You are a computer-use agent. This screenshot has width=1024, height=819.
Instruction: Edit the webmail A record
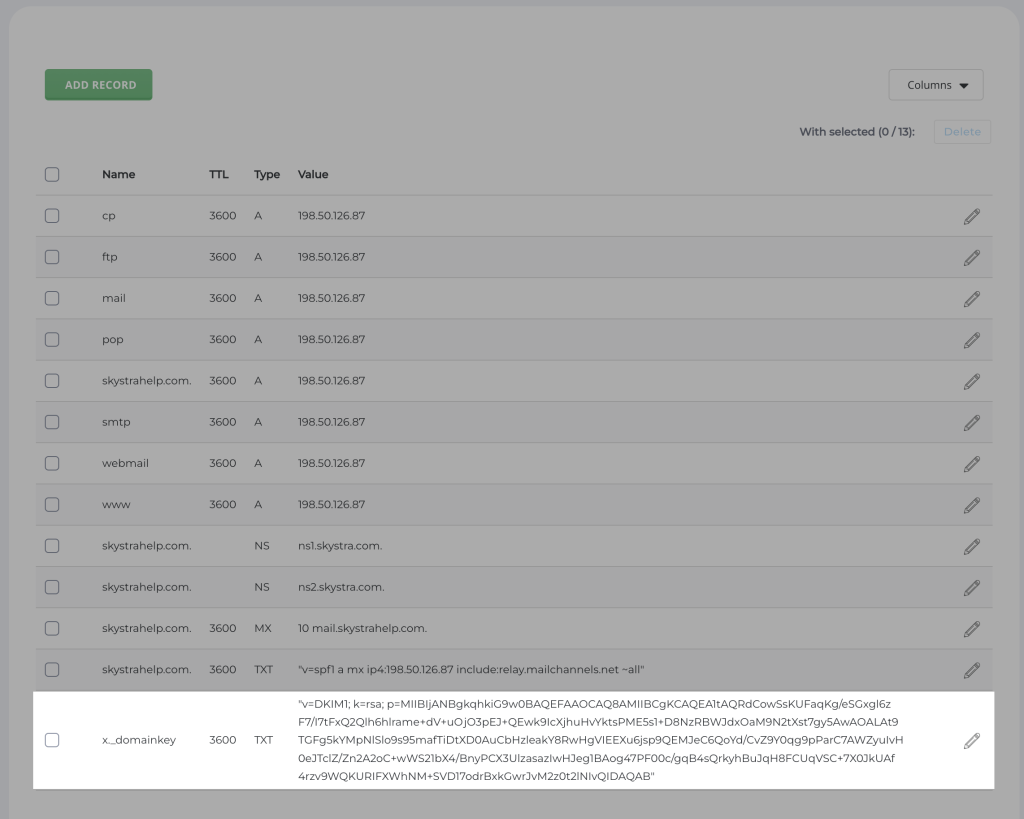tap(971, 464)
